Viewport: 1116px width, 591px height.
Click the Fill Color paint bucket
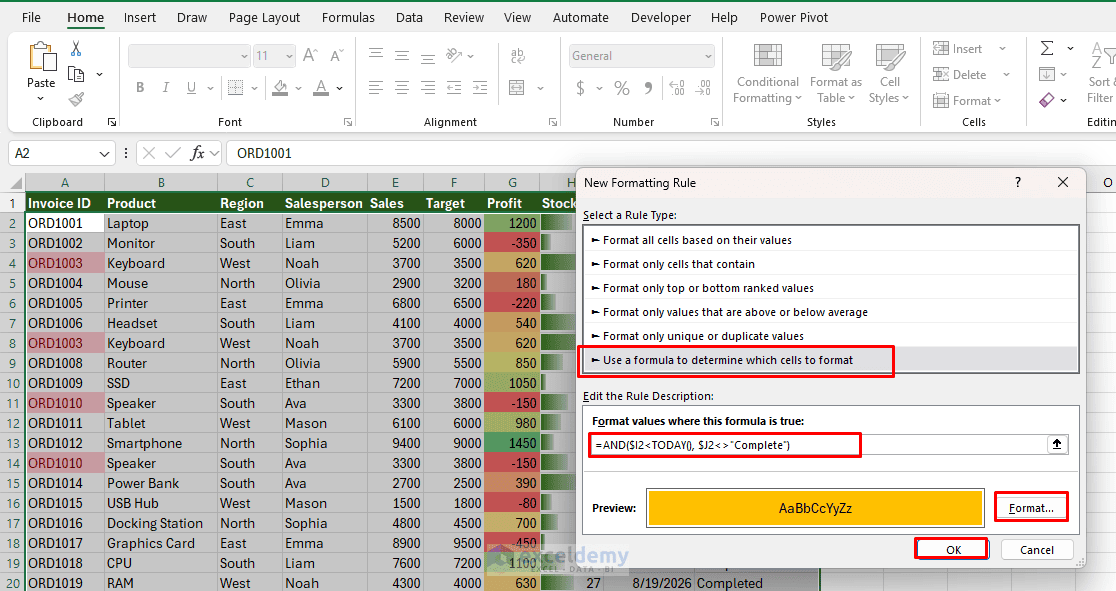coord(280,88)
